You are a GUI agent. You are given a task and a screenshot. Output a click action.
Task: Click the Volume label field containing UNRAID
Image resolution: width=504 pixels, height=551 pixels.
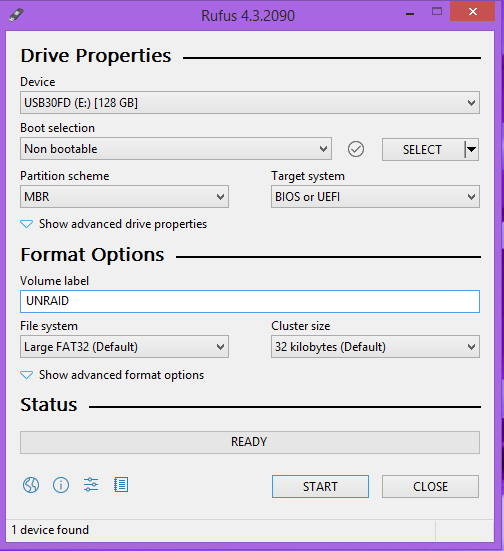250,301
